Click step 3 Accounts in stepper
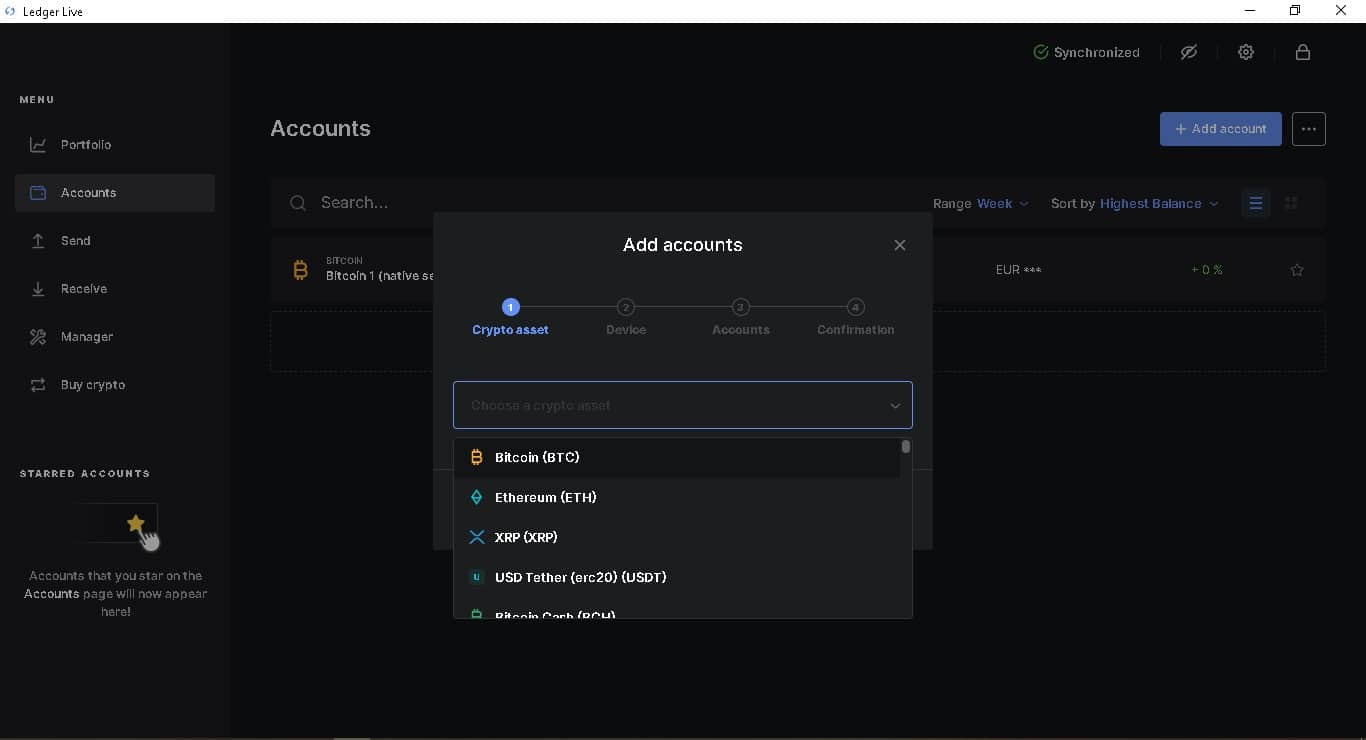 click(x=741, y=318)
